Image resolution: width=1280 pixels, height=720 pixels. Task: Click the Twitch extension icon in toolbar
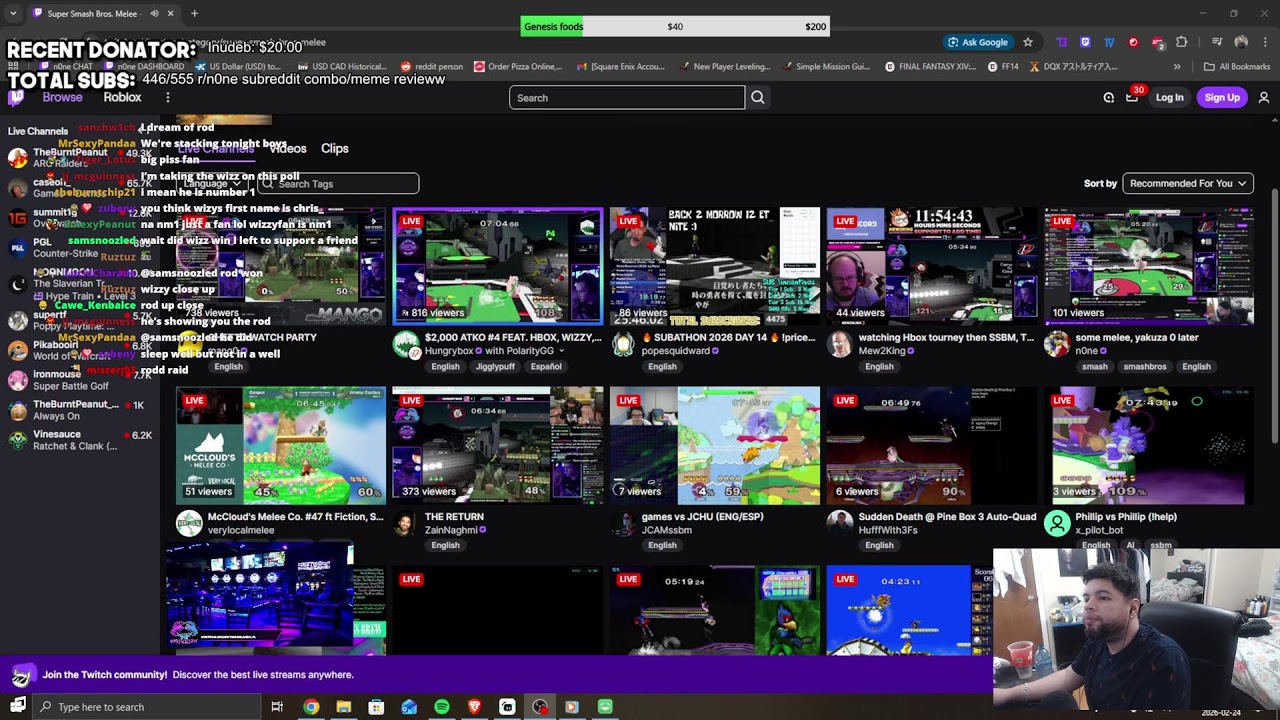click(x=1085, y=42)
